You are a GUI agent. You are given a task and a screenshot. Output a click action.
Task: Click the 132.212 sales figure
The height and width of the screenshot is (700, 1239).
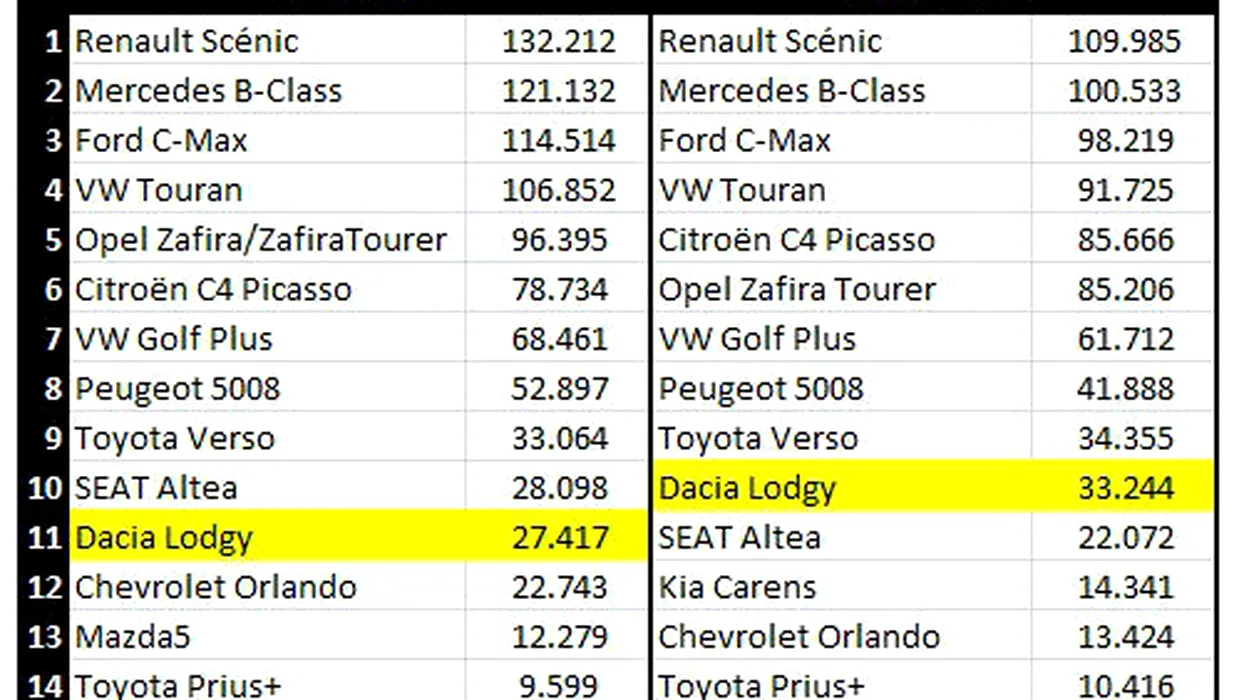click(558, 41)
